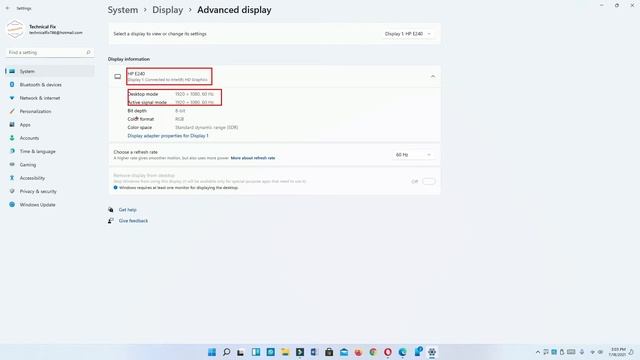This screenshot has height=360, width=640.
Task: Click the Find a setting search box
Action: 49,52
